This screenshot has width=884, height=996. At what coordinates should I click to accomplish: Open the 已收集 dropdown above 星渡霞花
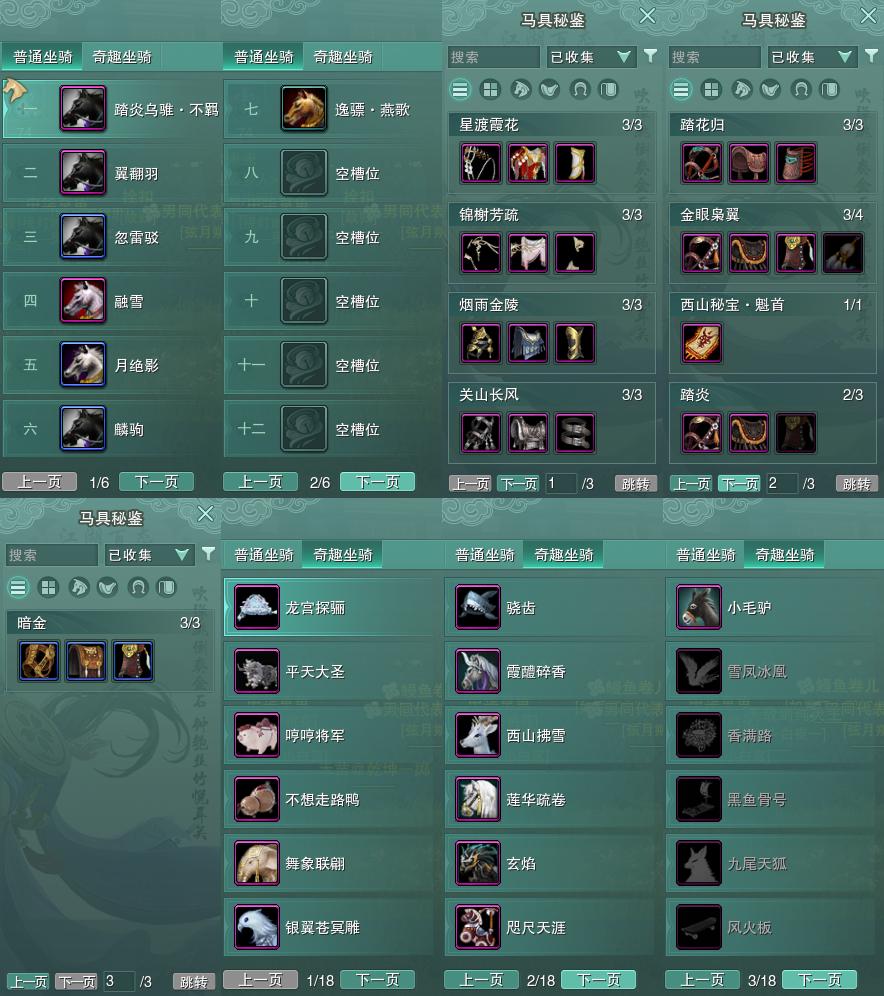pyautogui.click(x=591, y=57)
